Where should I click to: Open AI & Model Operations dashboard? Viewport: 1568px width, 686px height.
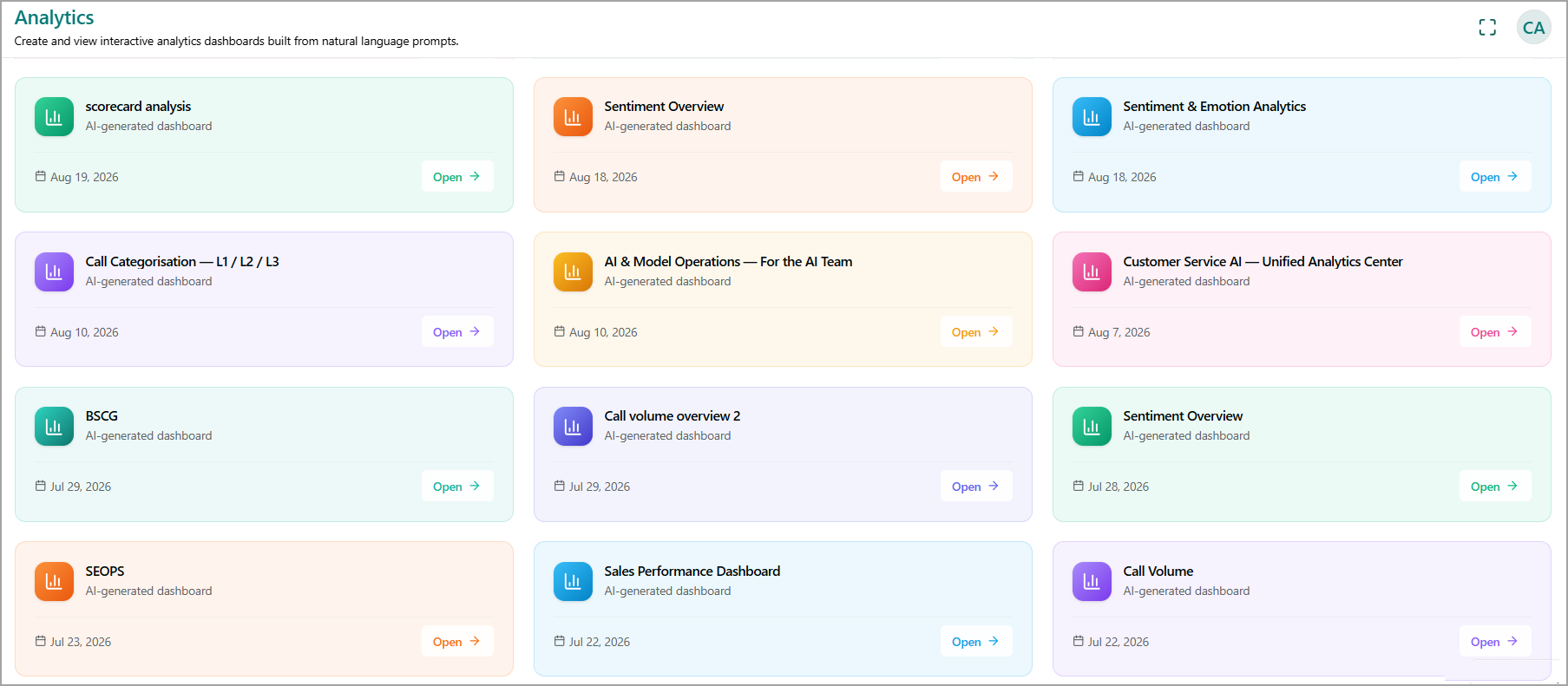click(x=976, y=332)
